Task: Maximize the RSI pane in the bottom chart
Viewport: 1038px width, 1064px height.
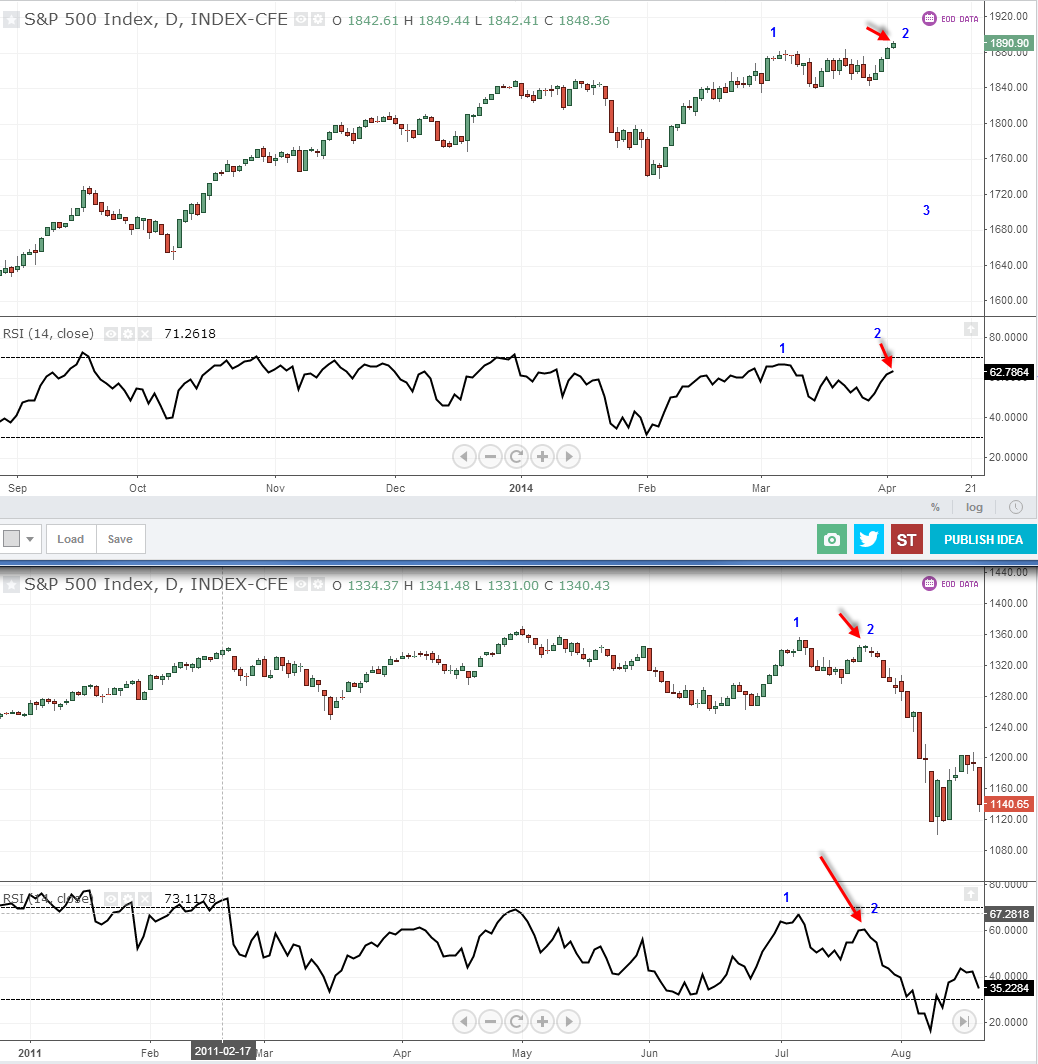Action: tap(971, 894)
